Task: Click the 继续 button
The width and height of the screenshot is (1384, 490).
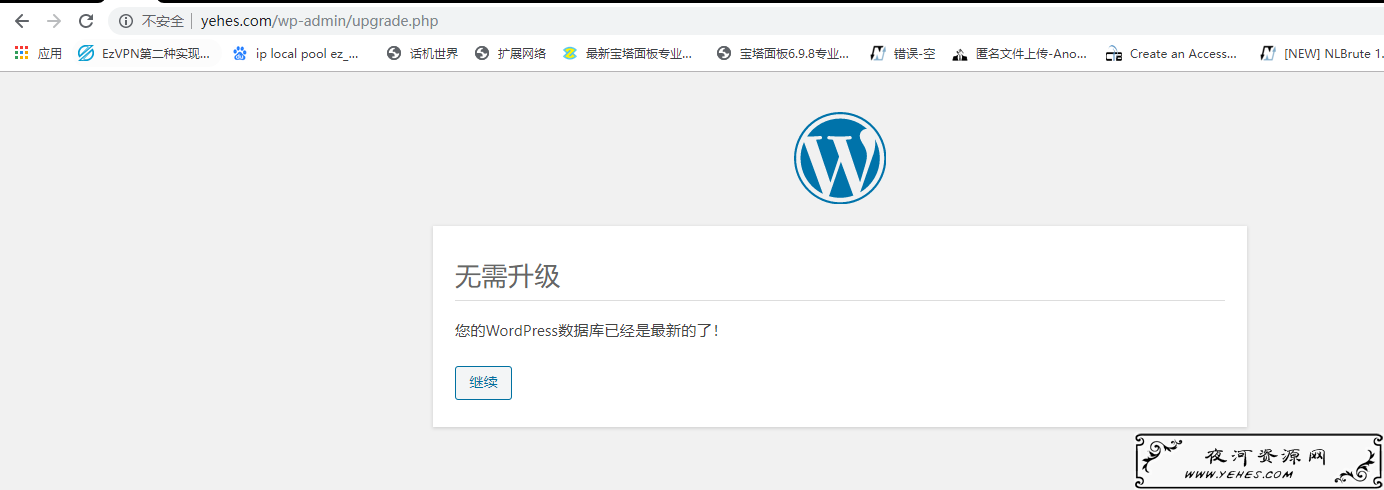Action: coord(483,383)
